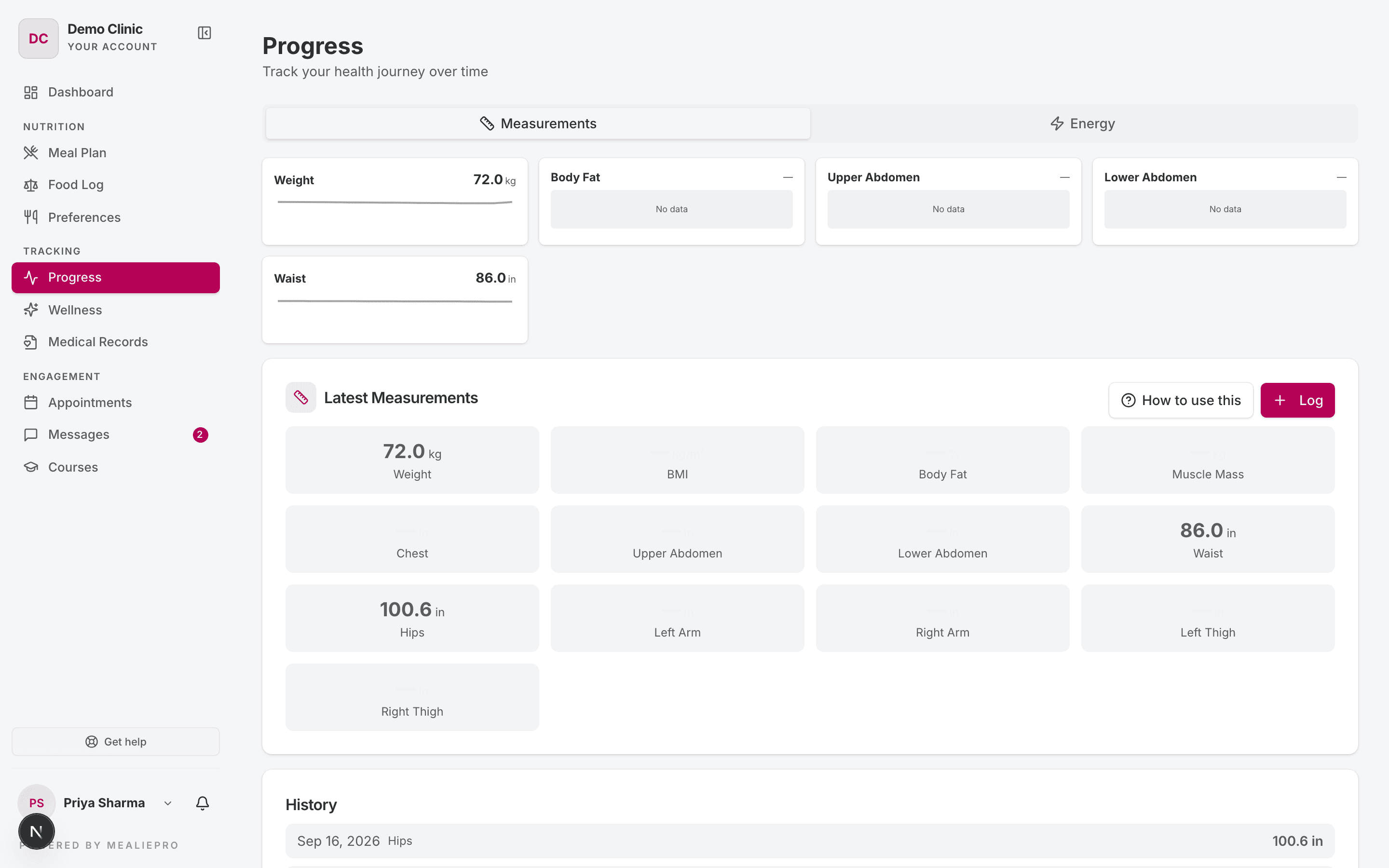Viewport: 1389px width, 868px height.
Task: Open the Lower Abdomen No data card
Action: pos(1225,202)
